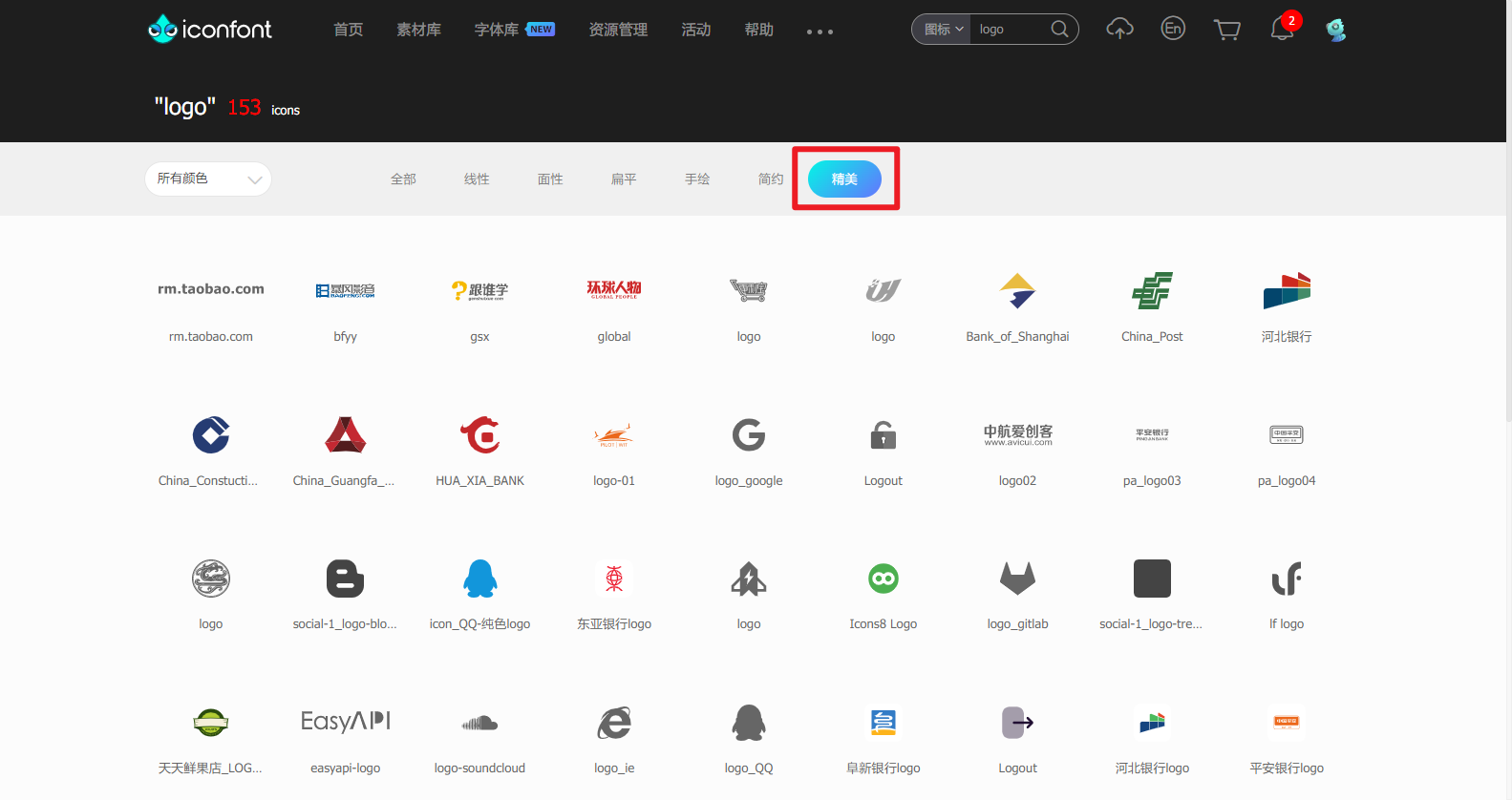Click the iconfont logo in header

coord(210,30)
